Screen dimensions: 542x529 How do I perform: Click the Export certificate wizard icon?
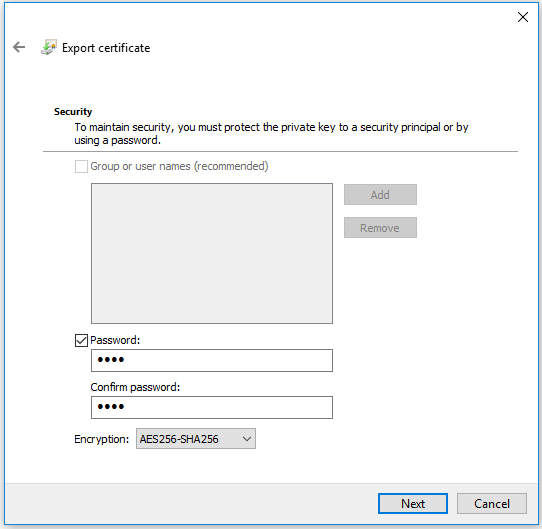[x=49, y=47]
